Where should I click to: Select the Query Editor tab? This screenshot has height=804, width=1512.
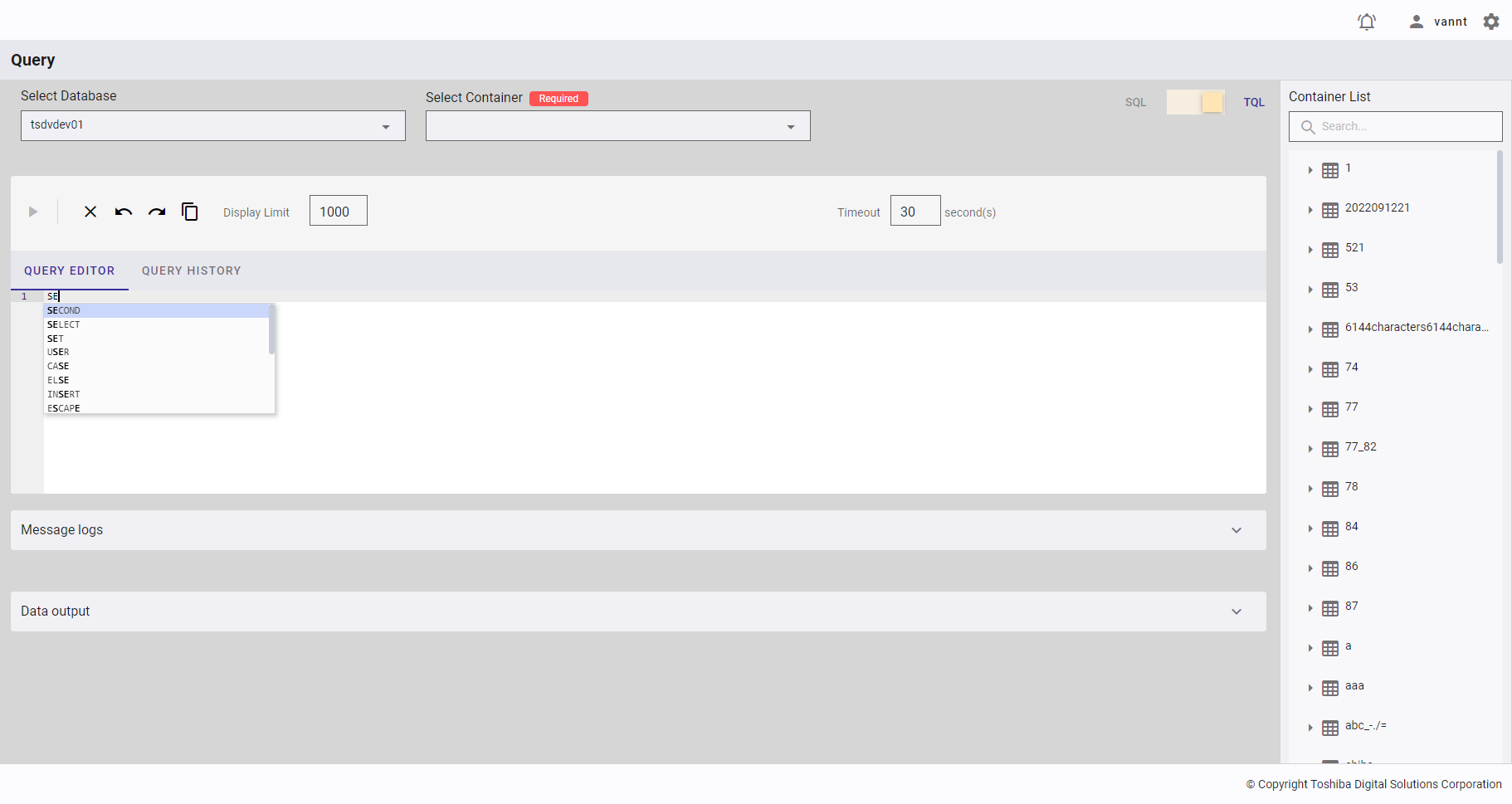point(70,271)
